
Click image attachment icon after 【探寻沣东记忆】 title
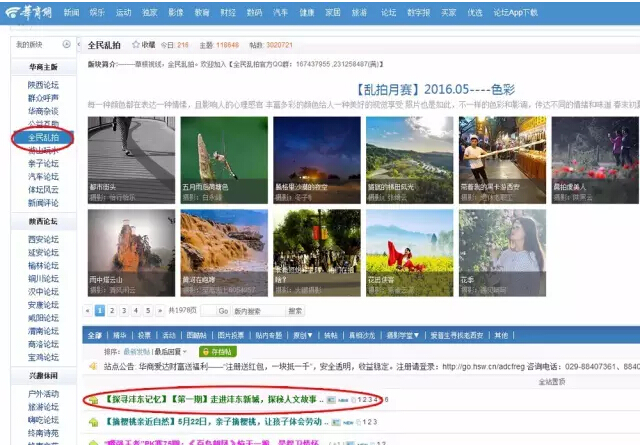[331, 400]
